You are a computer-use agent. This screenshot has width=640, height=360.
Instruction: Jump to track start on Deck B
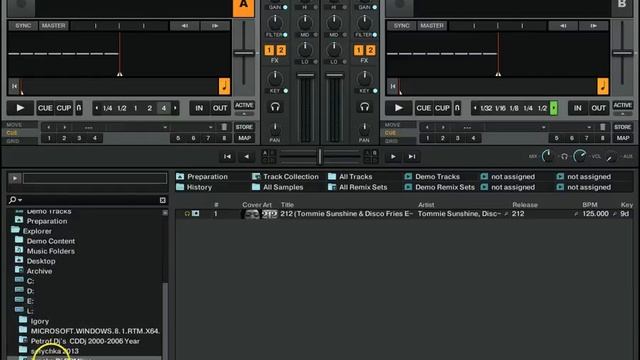click(x=393, y=86)
